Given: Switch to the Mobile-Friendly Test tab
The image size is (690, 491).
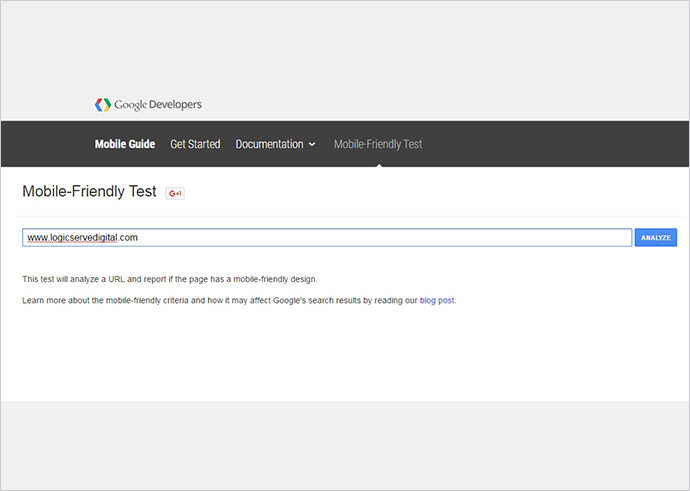Looking at the screenshot, I should (378, 144).
